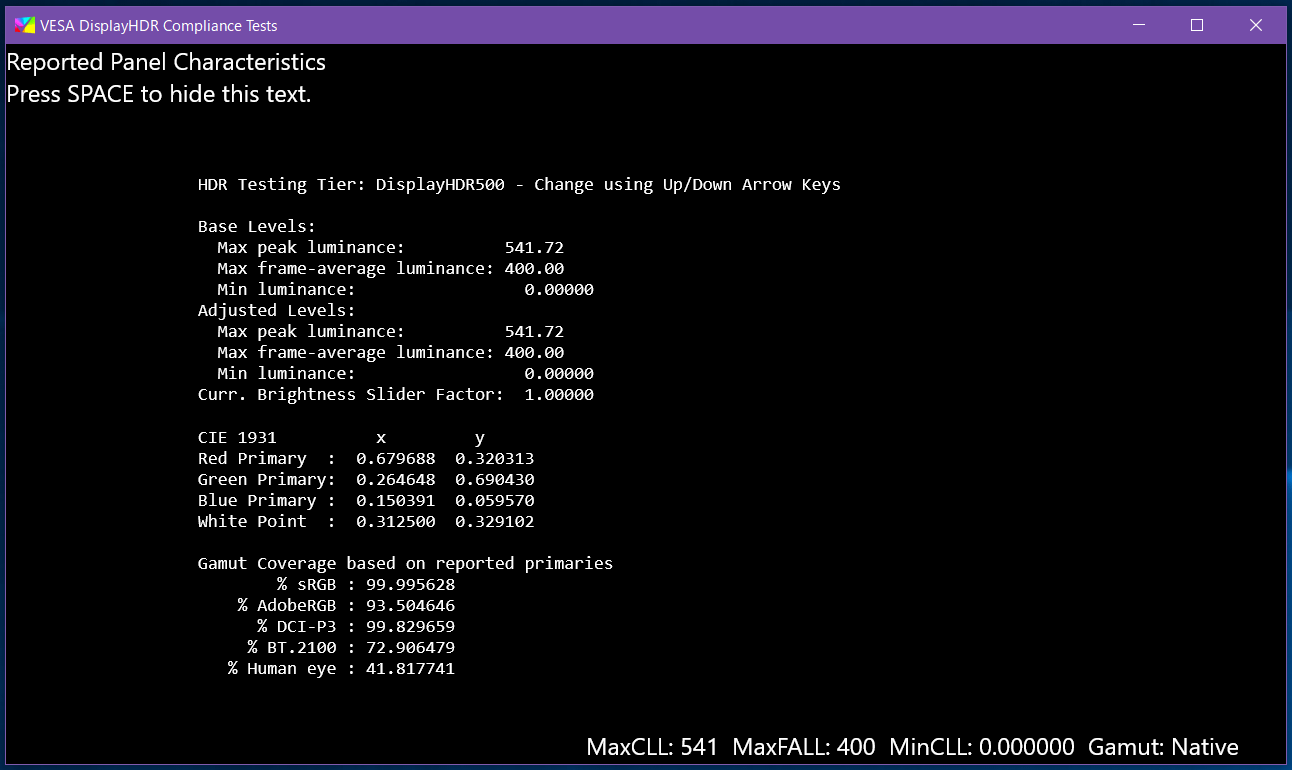Image resolution: width=1292 pixels, height=770 pixels.
Task: Click the Blue Primary y value 0.059570
Action: pos(494,500)
